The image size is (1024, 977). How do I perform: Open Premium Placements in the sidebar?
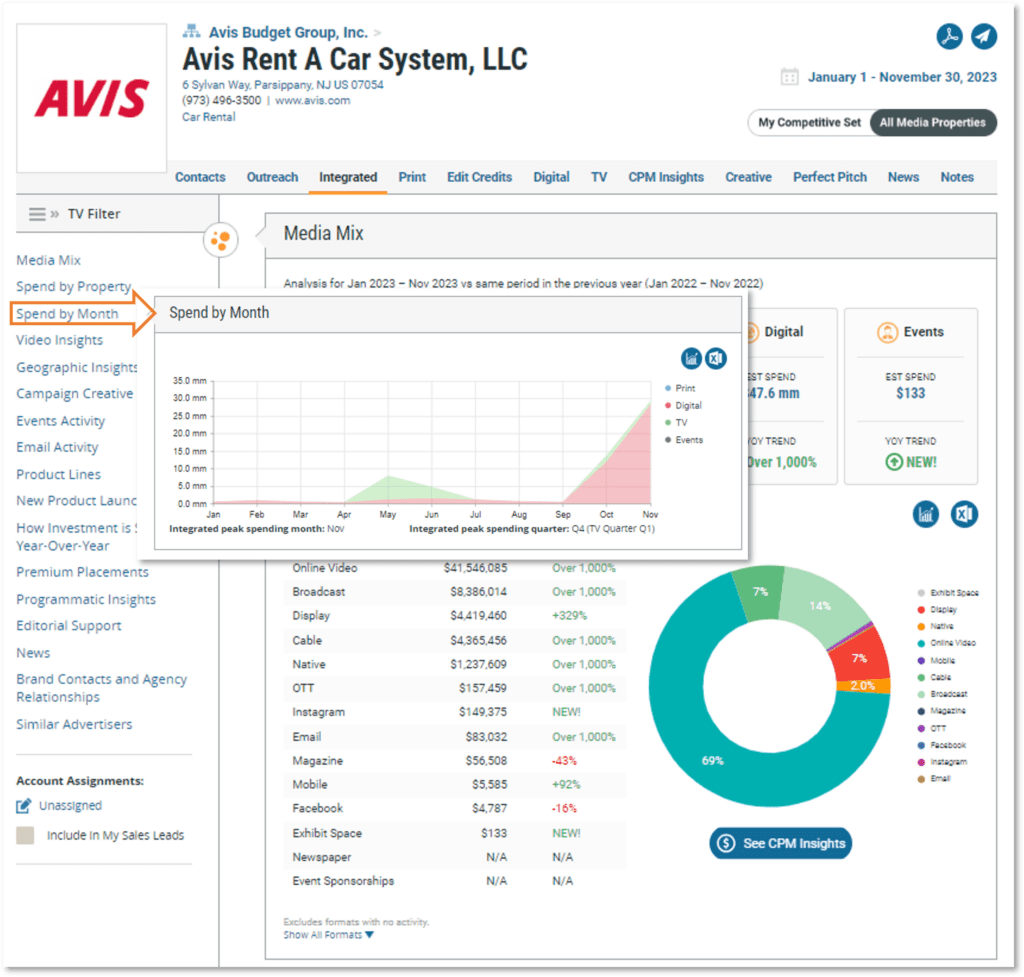[82, 572]
